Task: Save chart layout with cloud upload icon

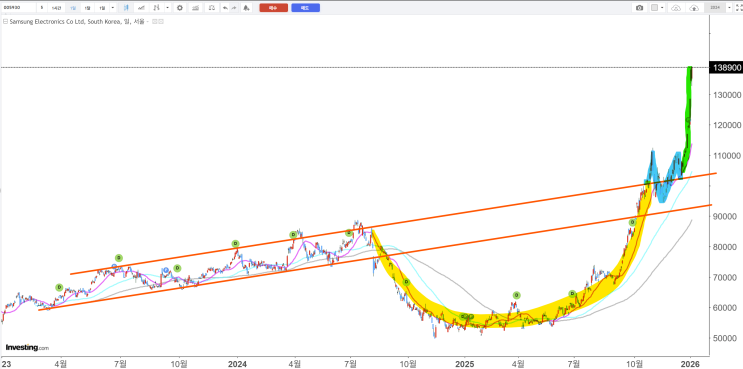Action: [694, 8]
